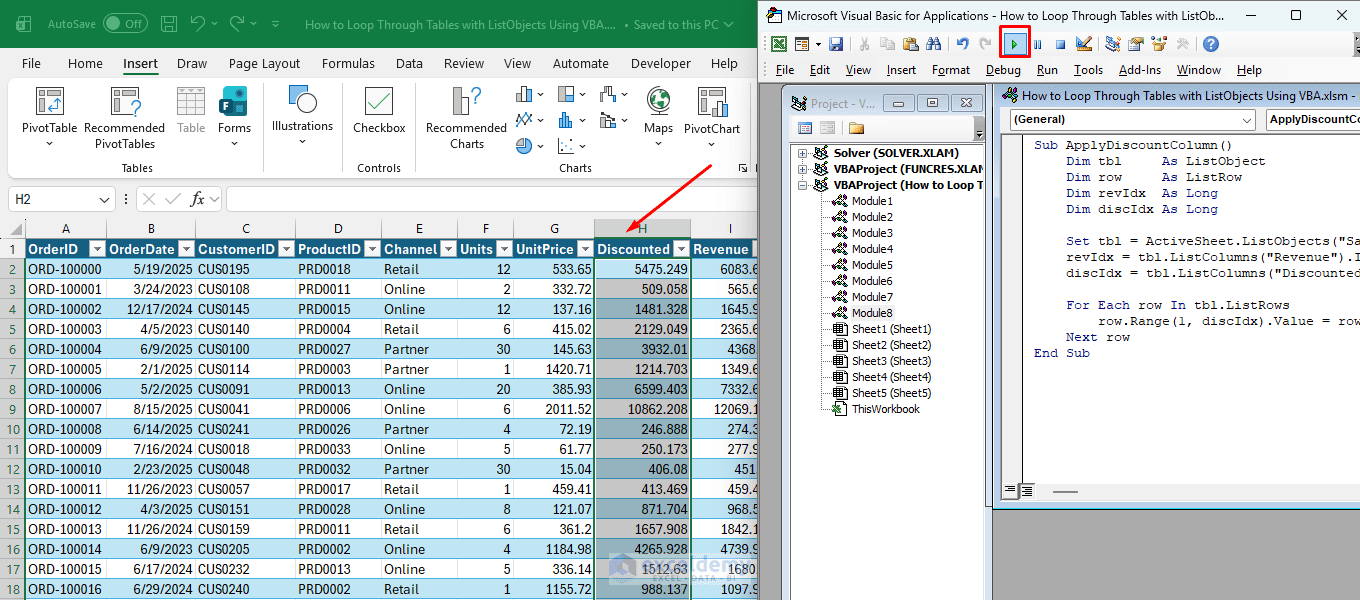Open the Insert Pie Chart dropdown

[x=541, y=146]
